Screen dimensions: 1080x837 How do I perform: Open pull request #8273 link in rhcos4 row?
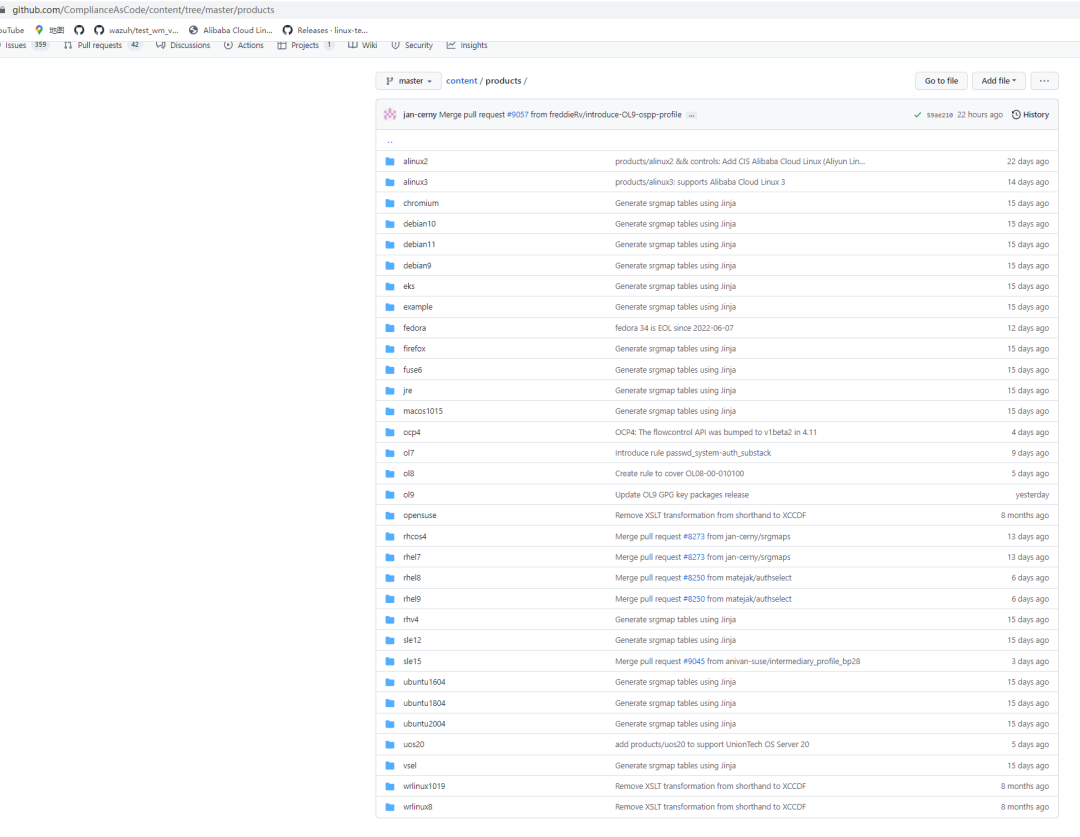694,537
